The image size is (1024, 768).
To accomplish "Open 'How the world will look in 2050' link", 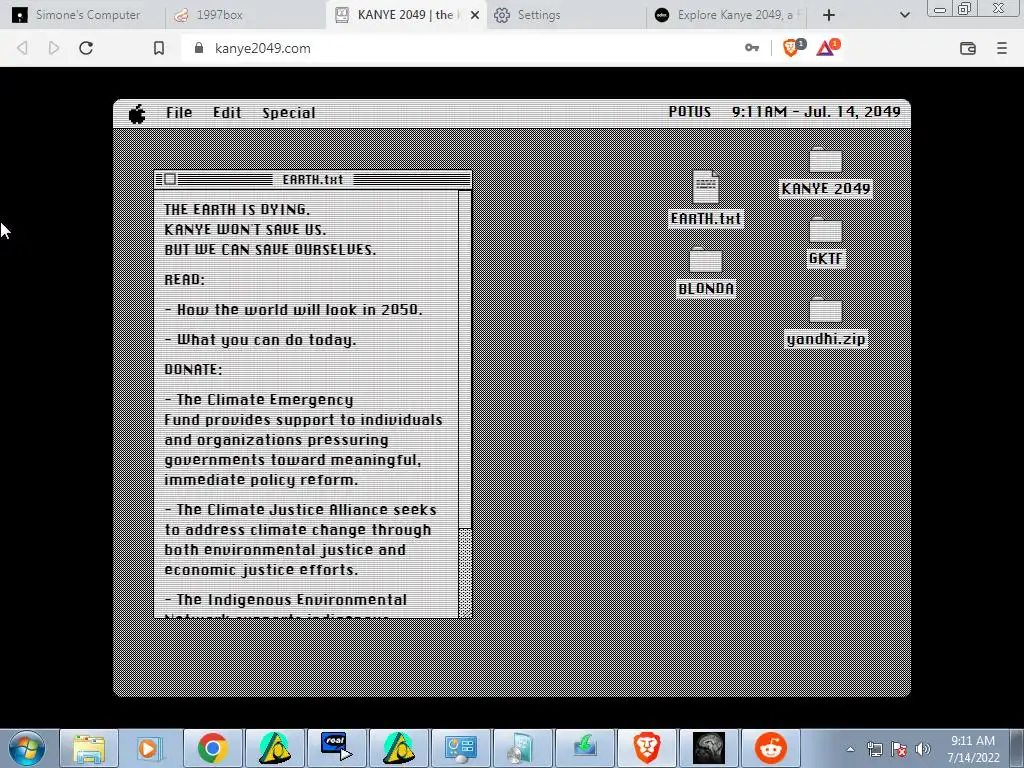I will (299, 310).
